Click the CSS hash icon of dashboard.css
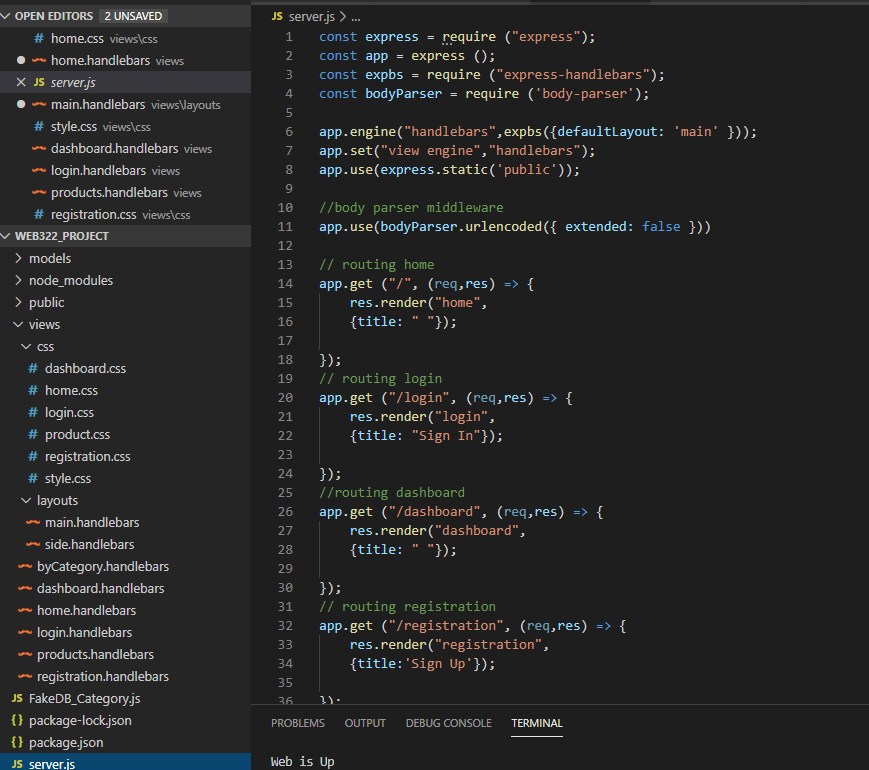The height and width of the screenshot is (770, 869). point(33,368)
